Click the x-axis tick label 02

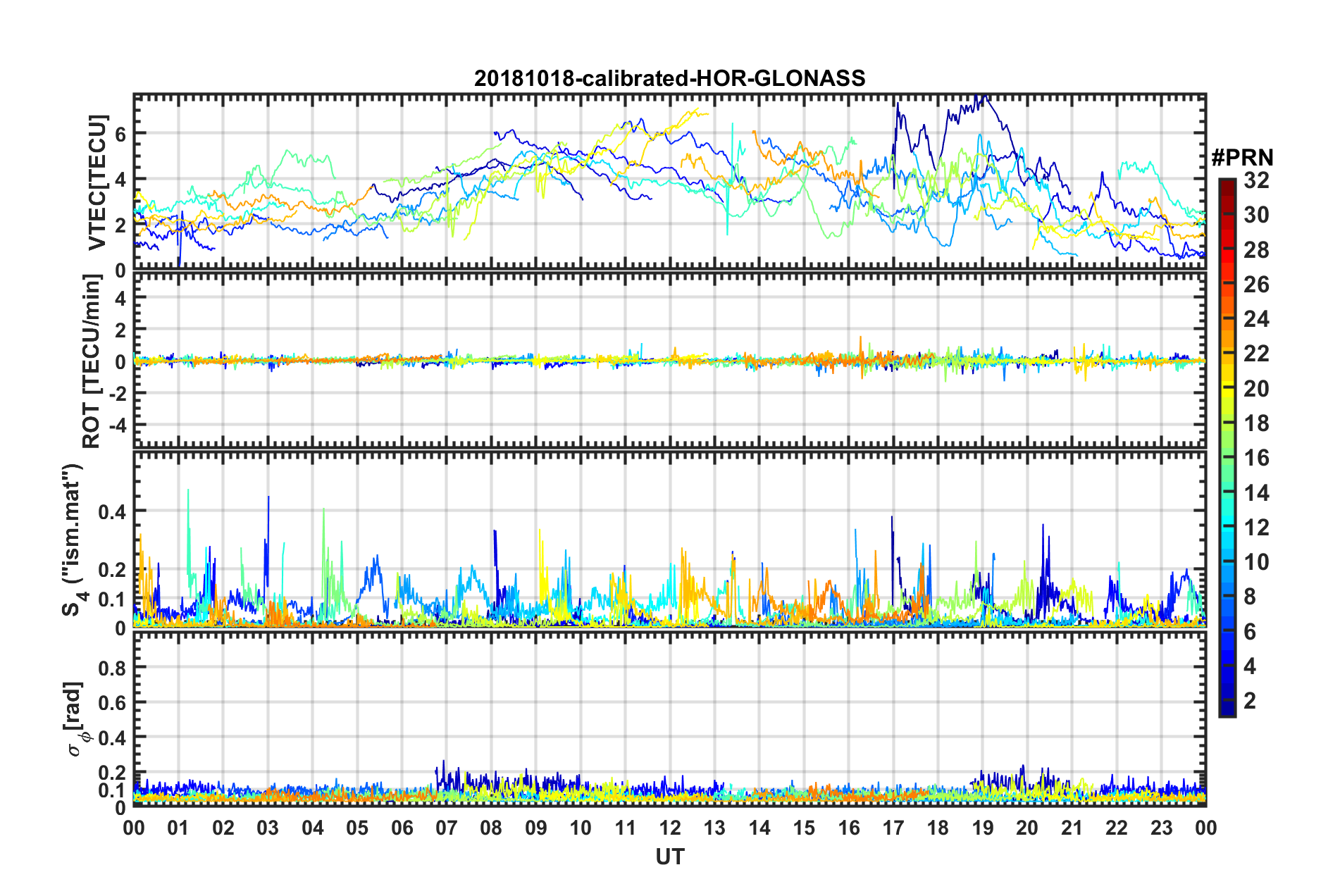pos(223,828)
